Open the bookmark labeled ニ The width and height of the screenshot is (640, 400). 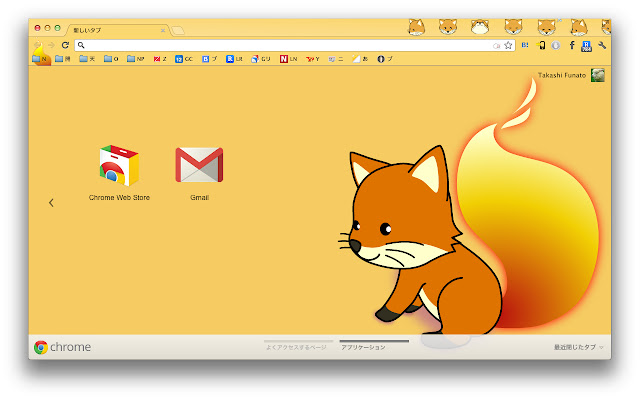(x=336, y=59)
